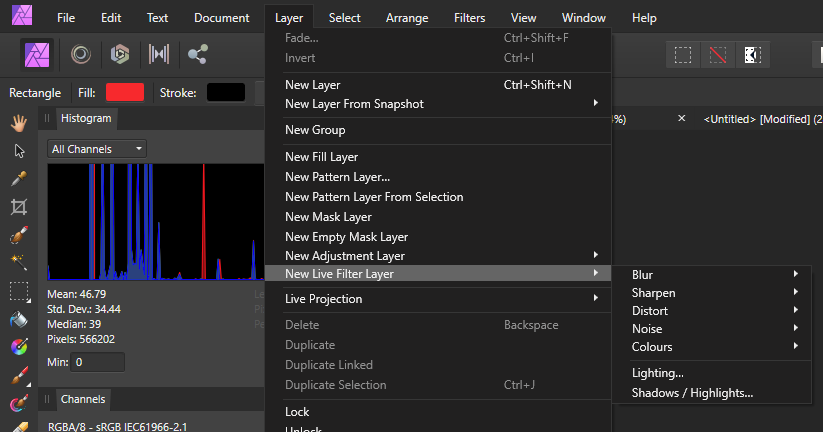Open the All Channels dropdown
The height and width of the screenshot is (432, 823).
point(97,149)
